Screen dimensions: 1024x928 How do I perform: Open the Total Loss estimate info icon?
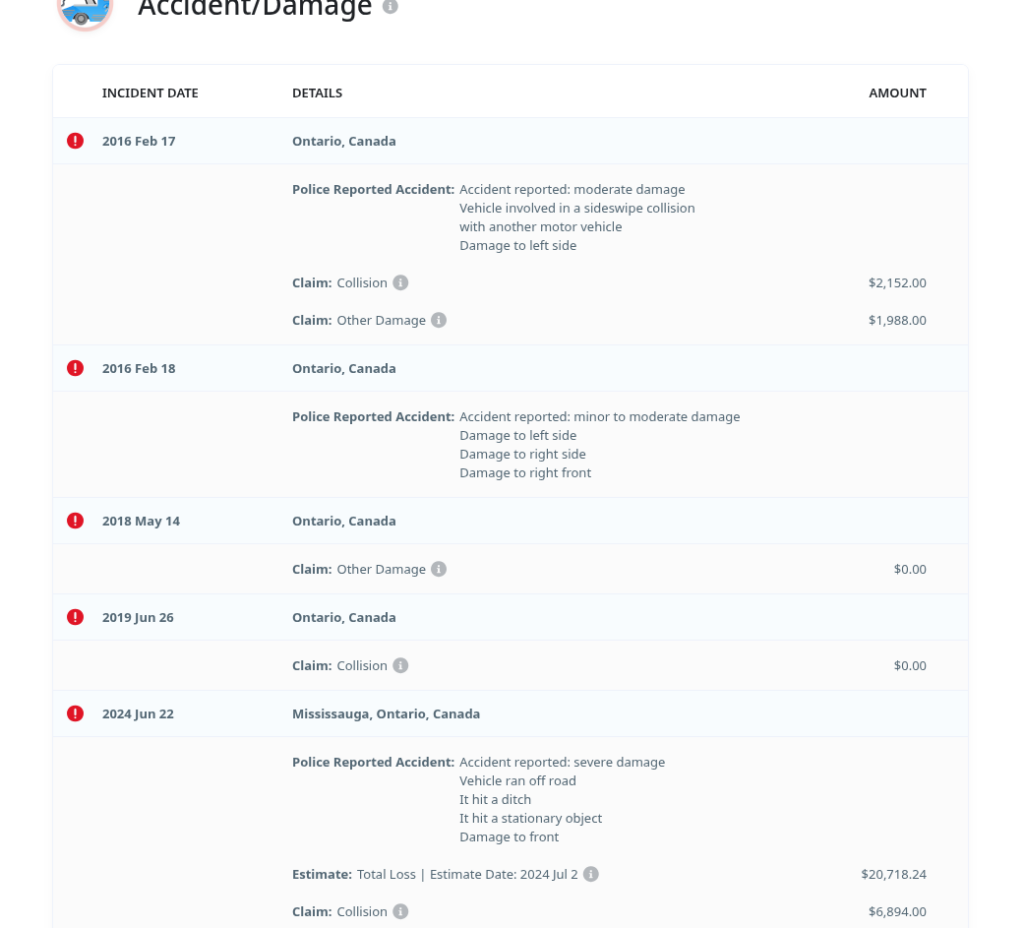591,874
